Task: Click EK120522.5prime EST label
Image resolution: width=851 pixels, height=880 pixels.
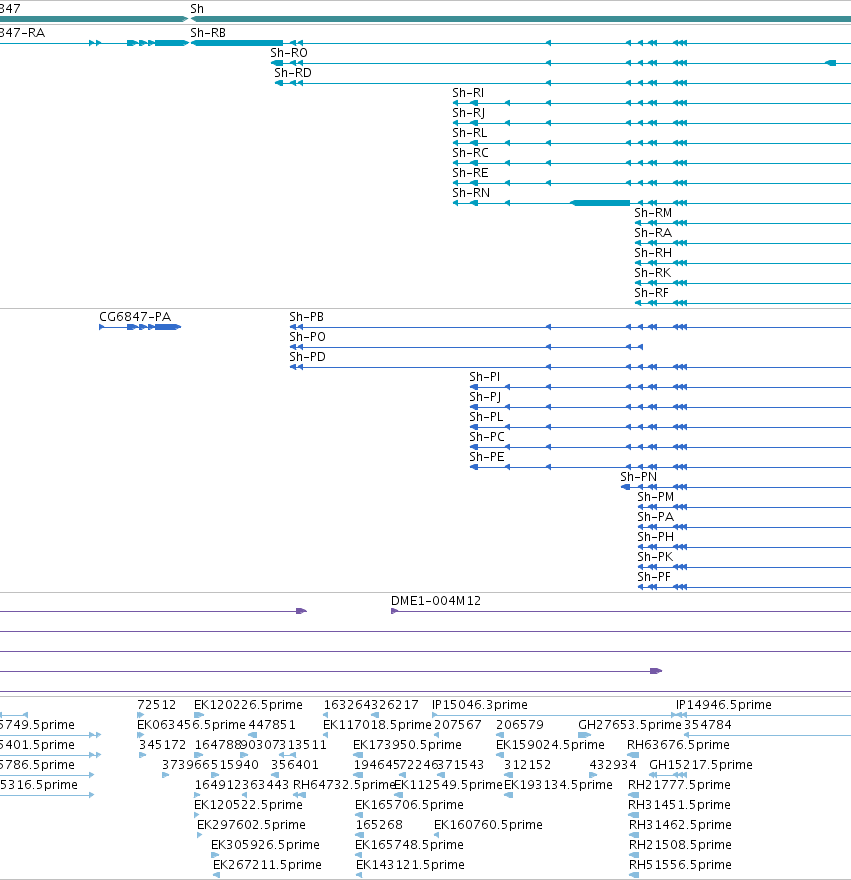Action: pos(248,805)
